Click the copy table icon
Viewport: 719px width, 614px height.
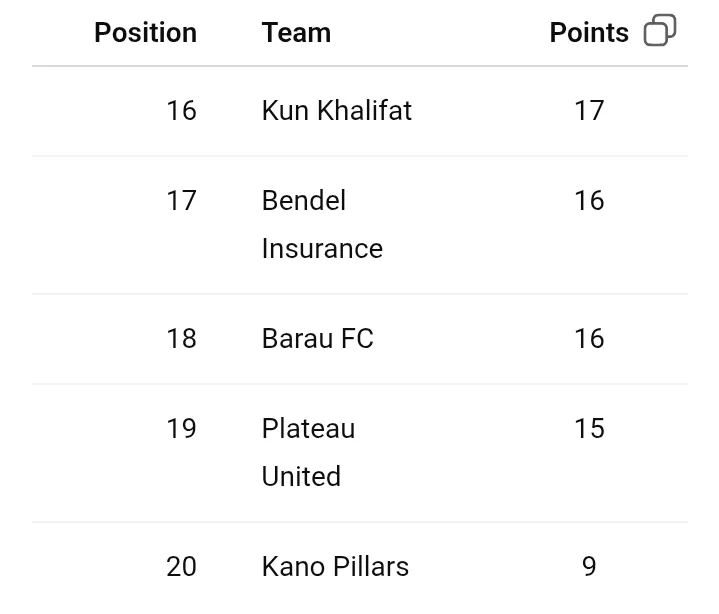(x=660, y=31)
